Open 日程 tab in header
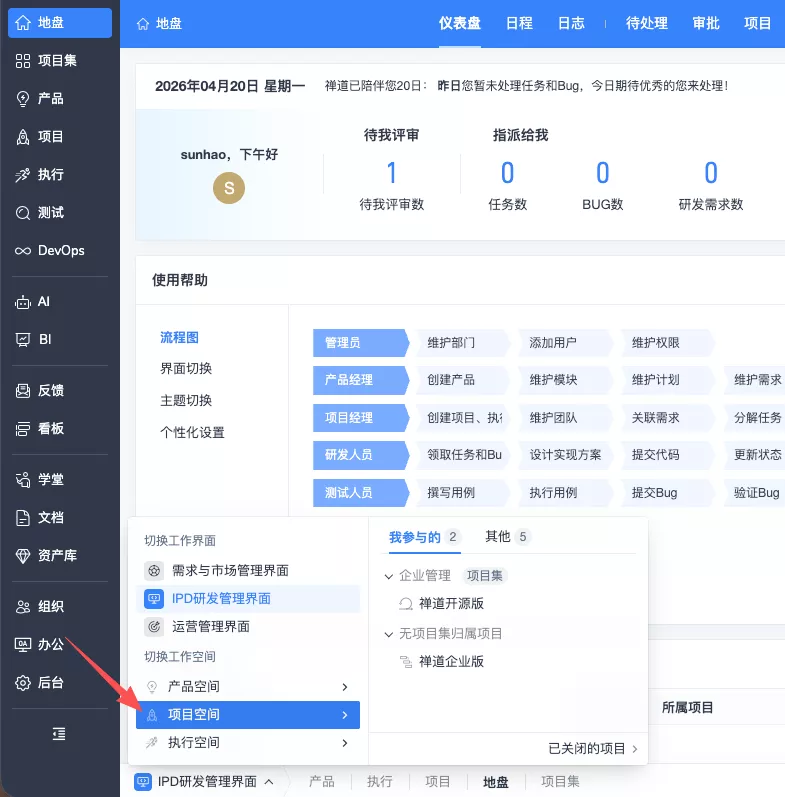 click(519, 23)
